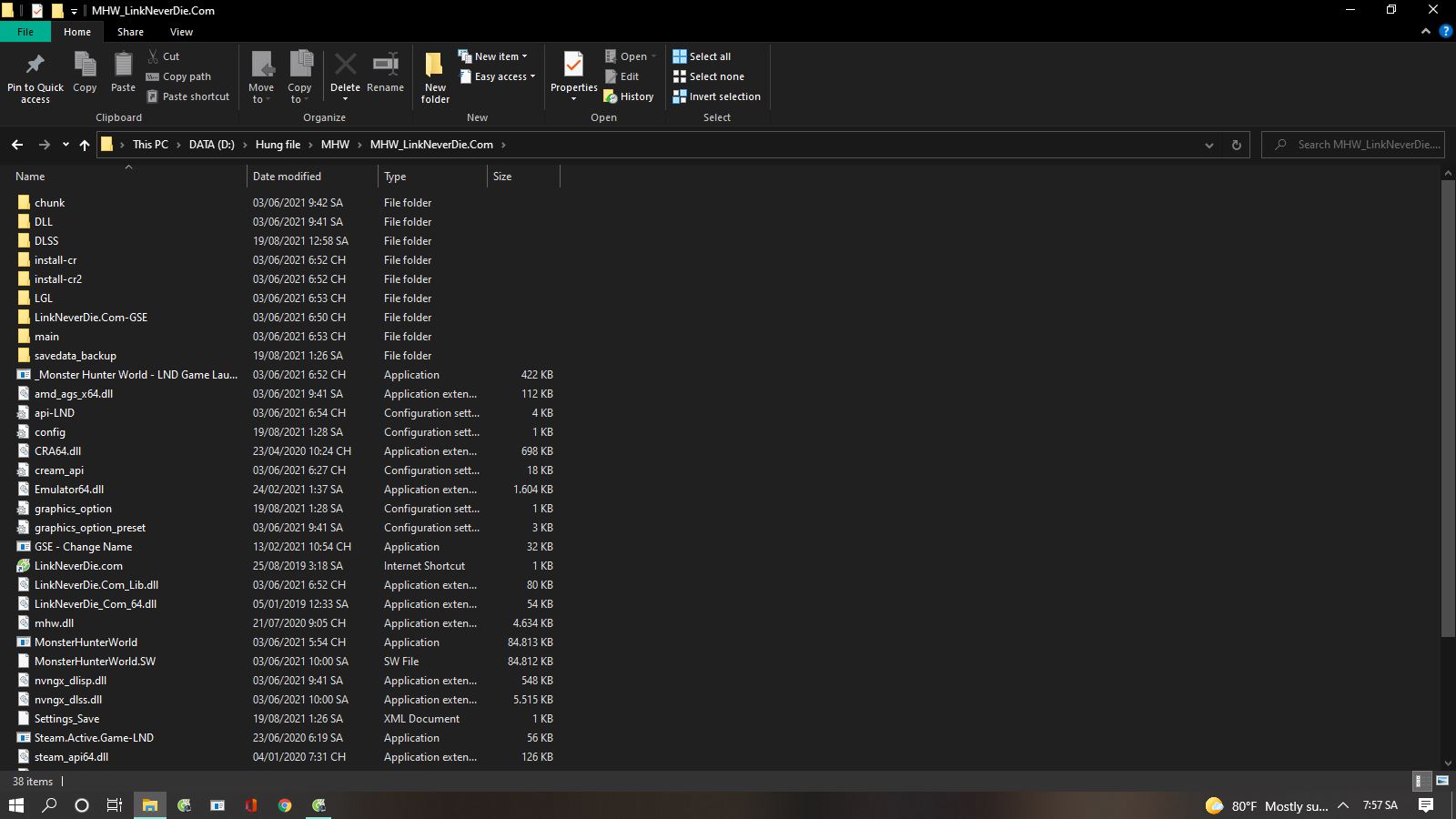Click the vertical scrollbar of file list
The image size is (1456, 819).
tap(1448, 409)
